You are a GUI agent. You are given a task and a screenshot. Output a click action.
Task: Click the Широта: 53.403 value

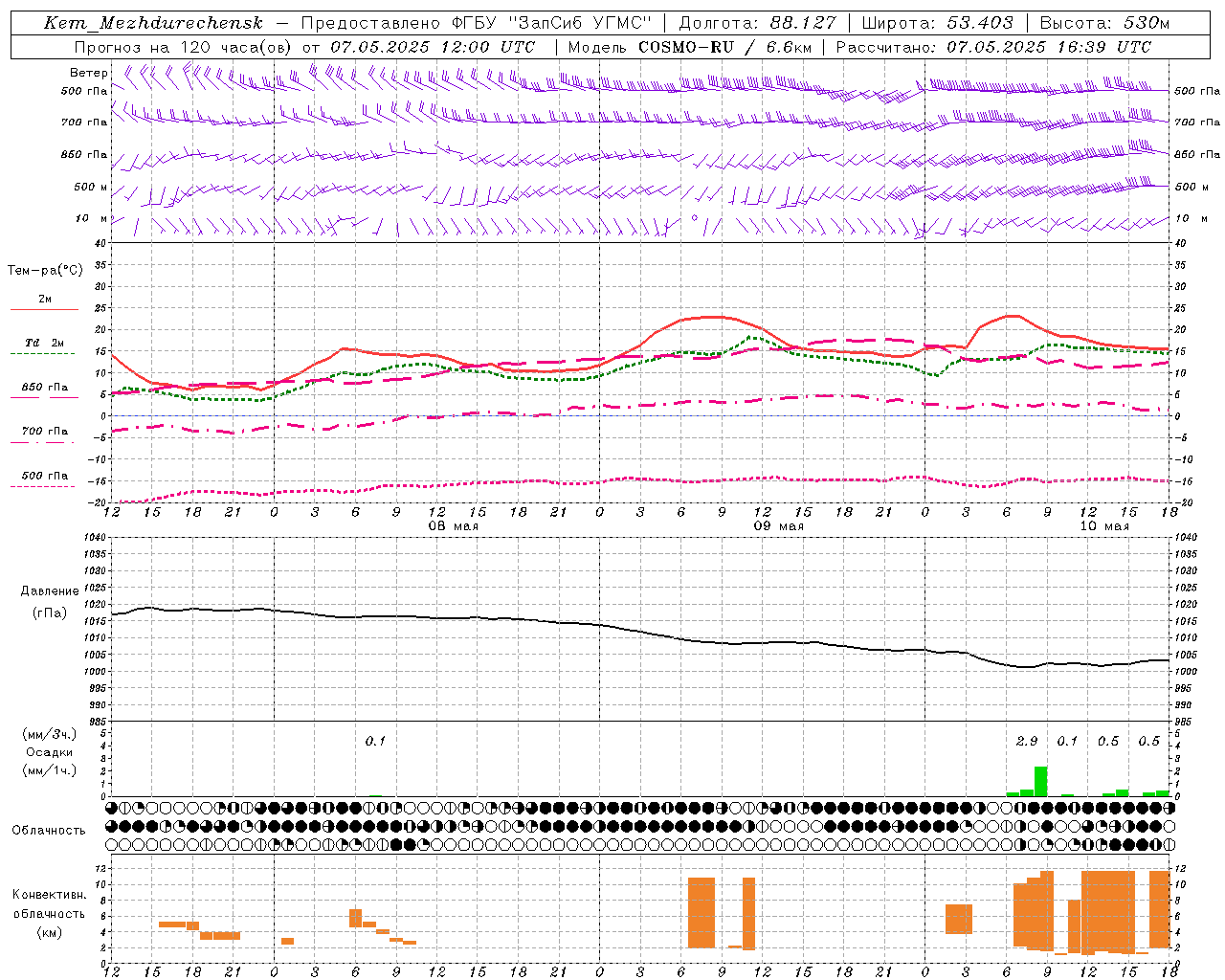(x=937, y=23)
